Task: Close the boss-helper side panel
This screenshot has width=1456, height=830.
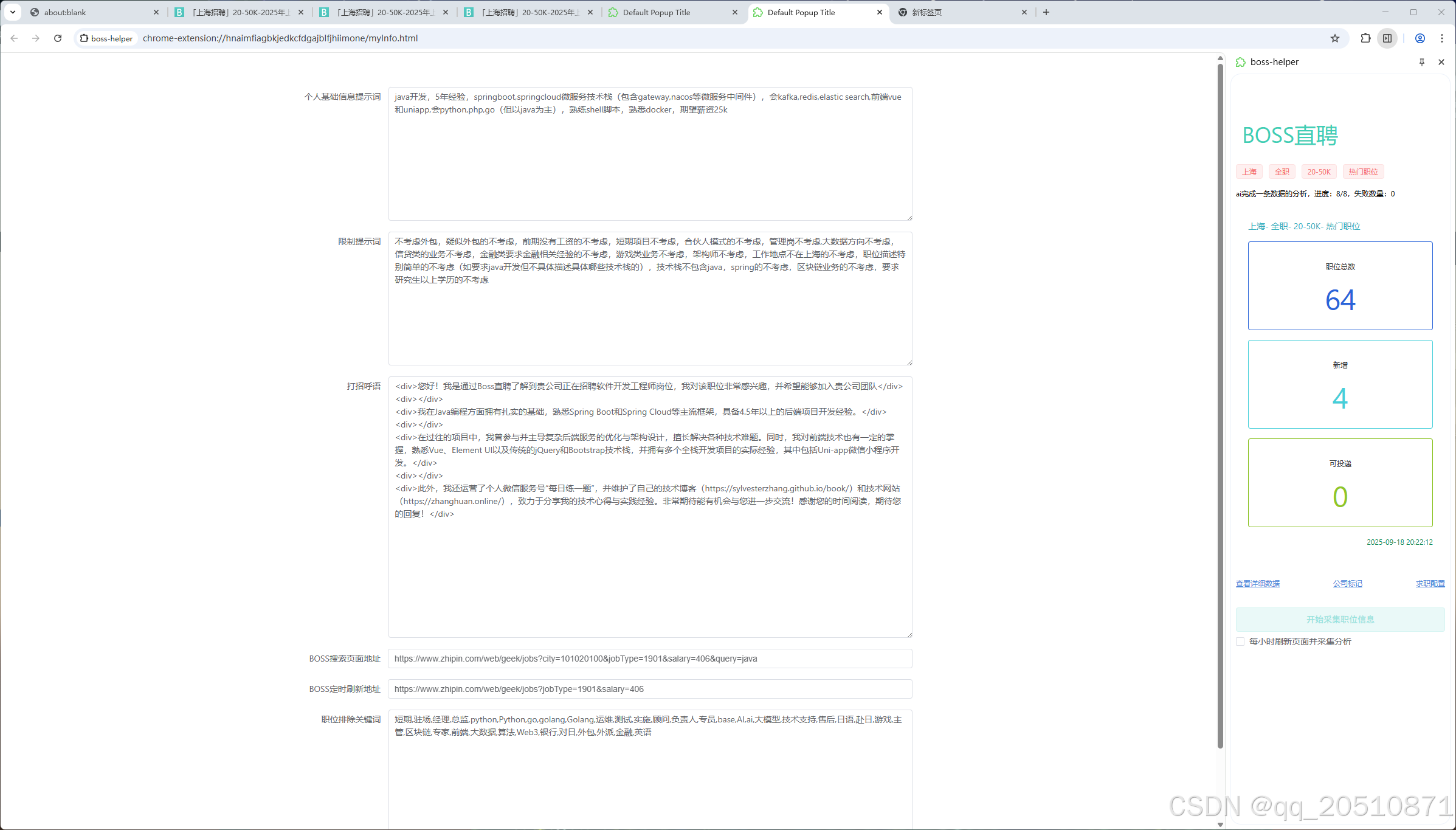Action: [x=1441, y=62]
